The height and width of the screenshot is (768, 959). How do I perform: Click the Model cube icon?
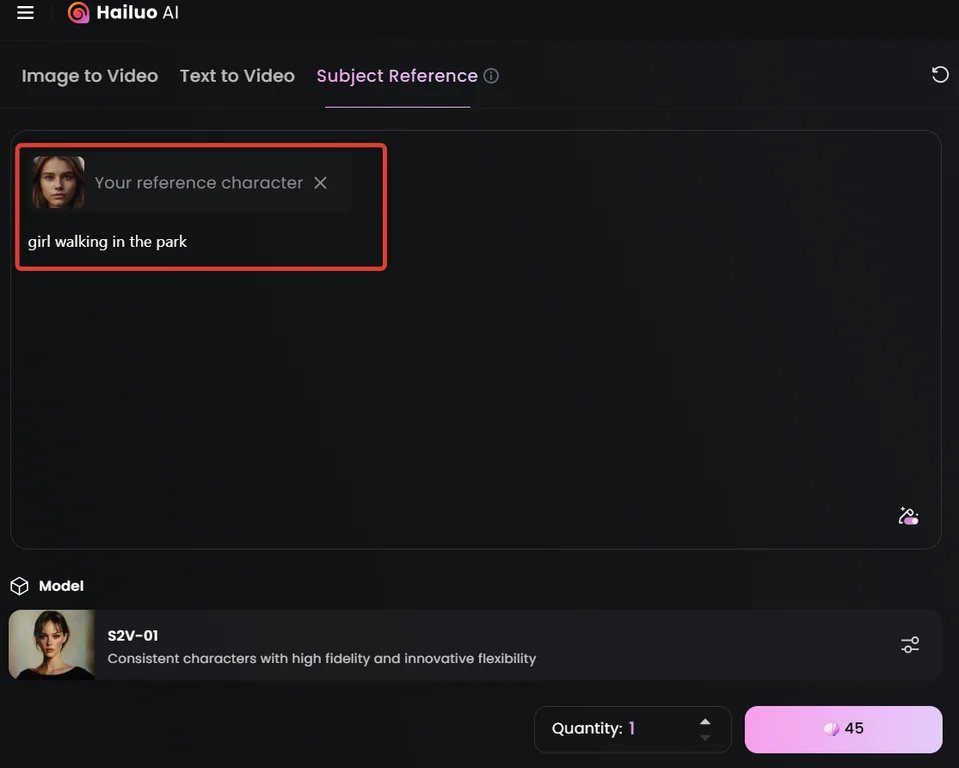tap(19, 586)
